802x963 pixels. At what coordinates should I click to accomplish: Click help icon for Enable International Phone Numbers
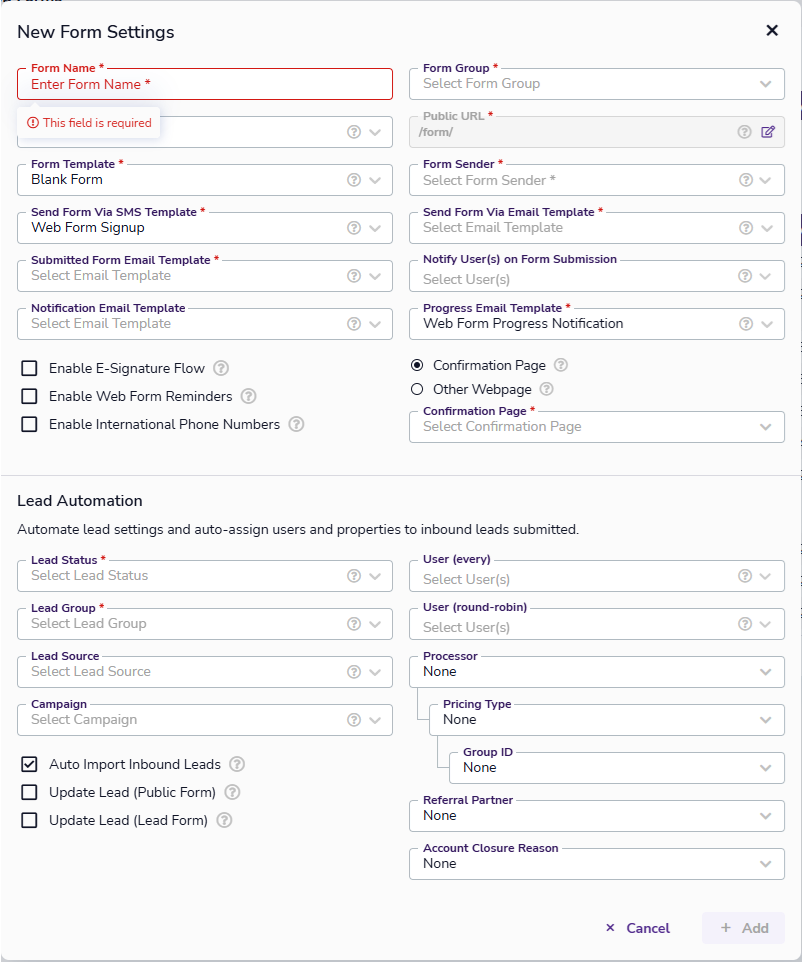(296, 424)
